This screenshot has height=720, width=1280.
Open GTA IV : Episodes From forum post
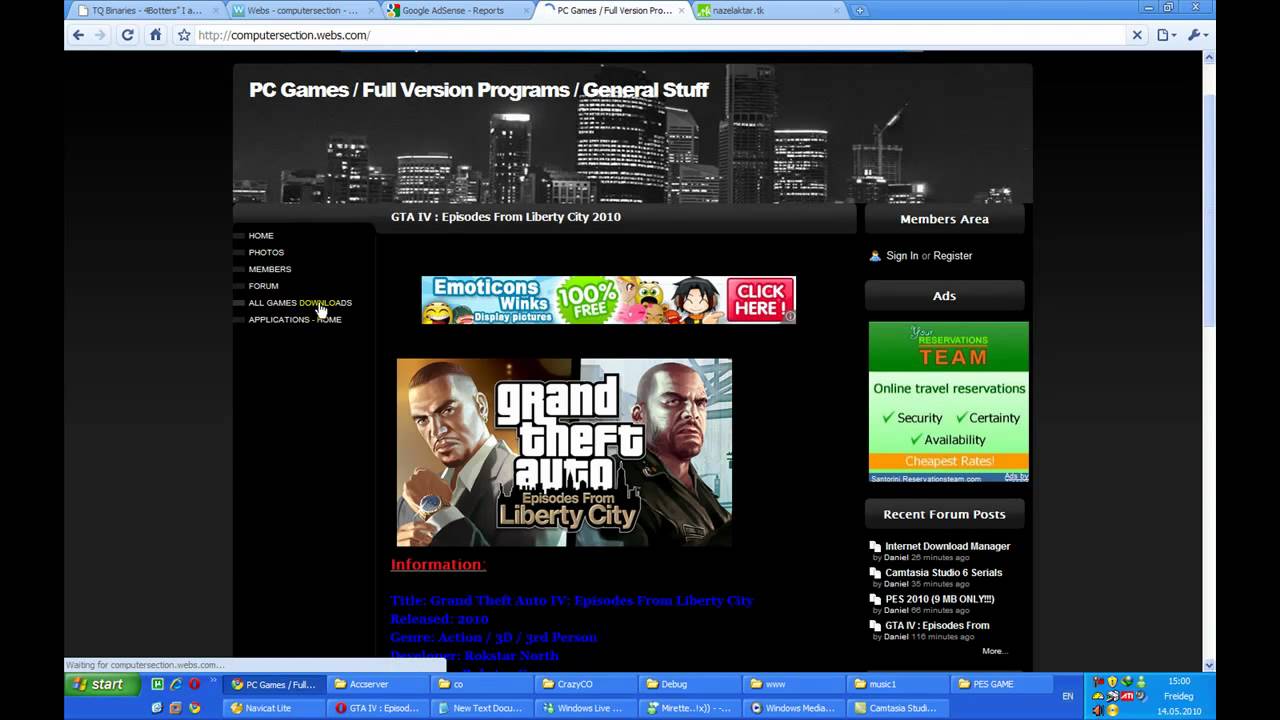[x=937, y=626]
